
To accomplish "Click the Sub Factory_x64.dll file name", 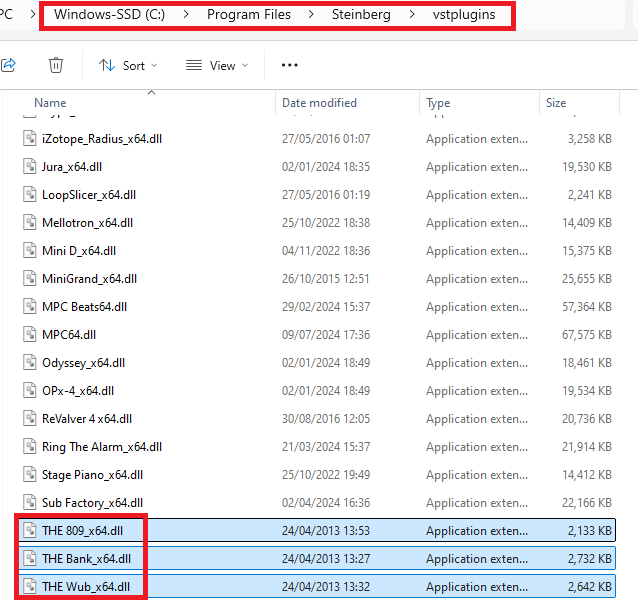I will (x=92, y=503).
